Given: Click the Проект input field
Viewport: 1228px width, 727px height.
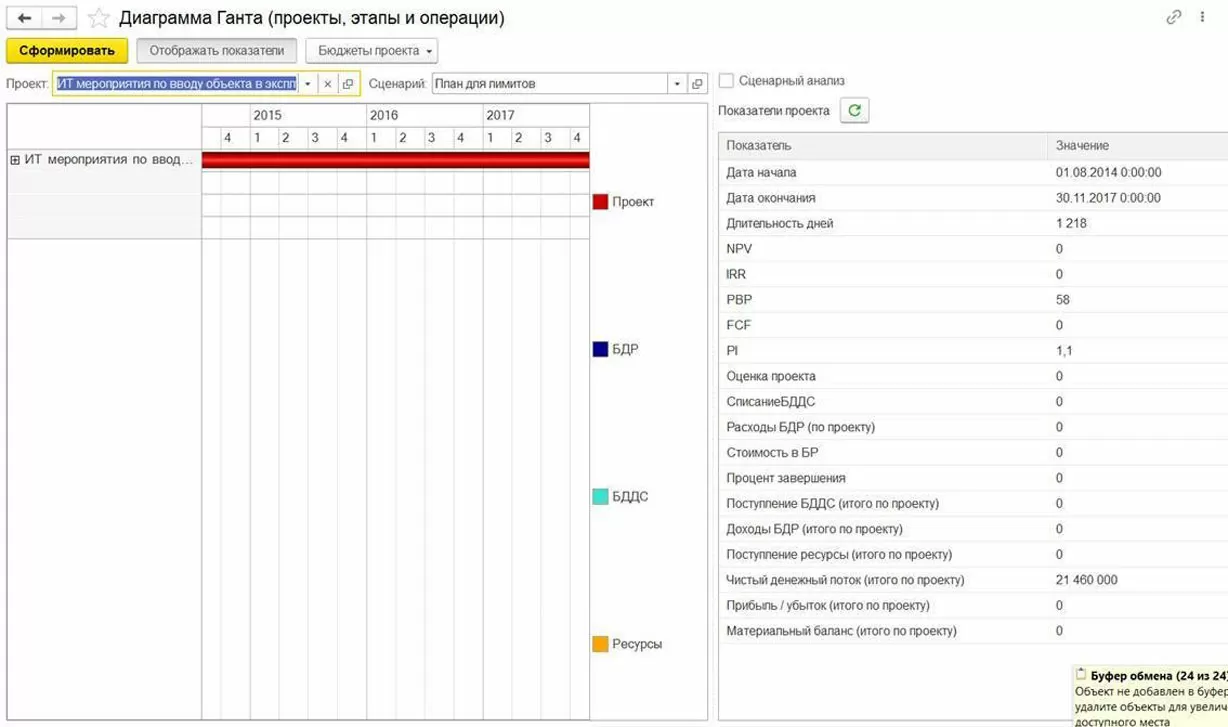Looking at the screenshot, I should [x=176, y=84].
